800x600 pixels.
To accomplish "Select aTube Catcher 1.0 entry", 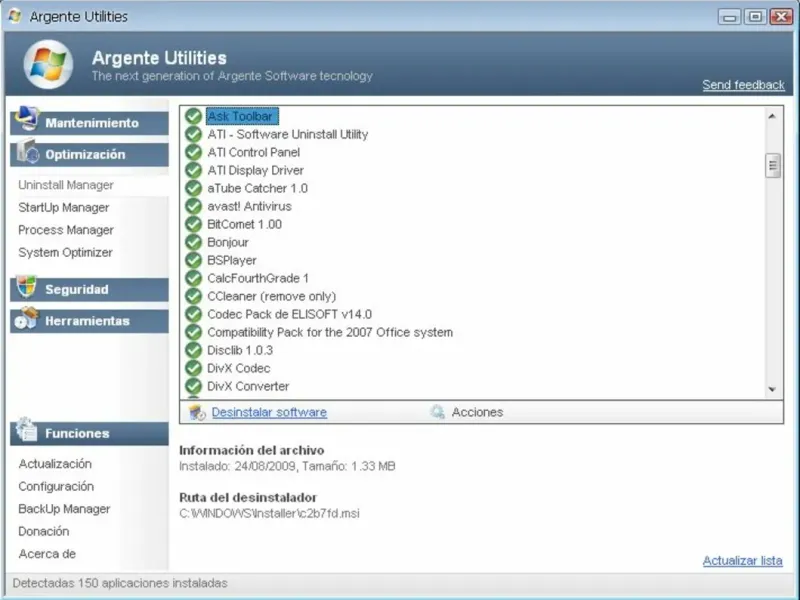I will tap(258, 188).
